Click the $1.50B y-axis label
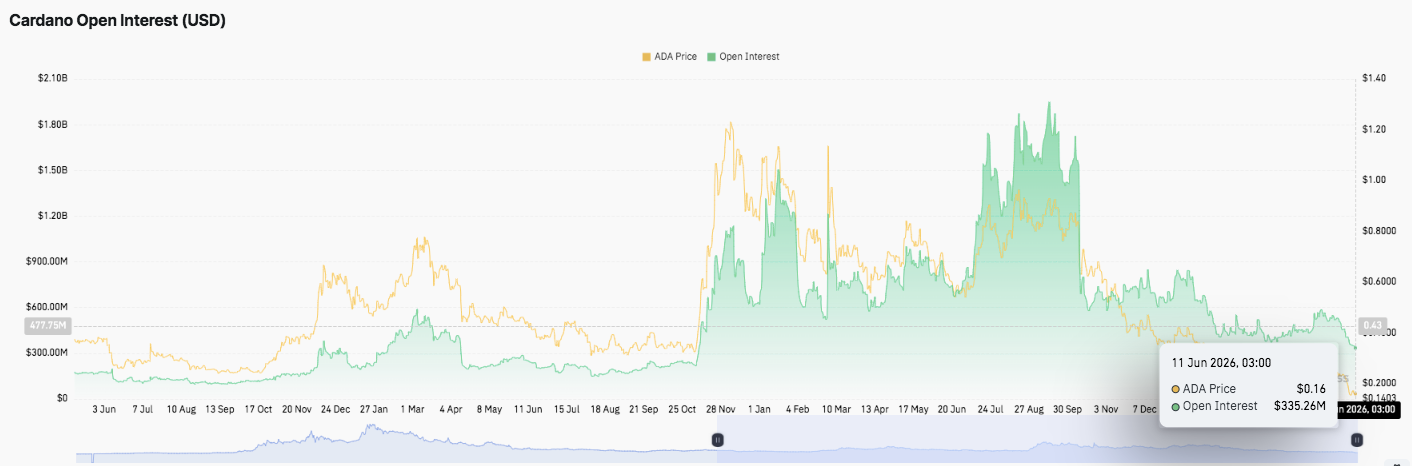 coord(53,170)
